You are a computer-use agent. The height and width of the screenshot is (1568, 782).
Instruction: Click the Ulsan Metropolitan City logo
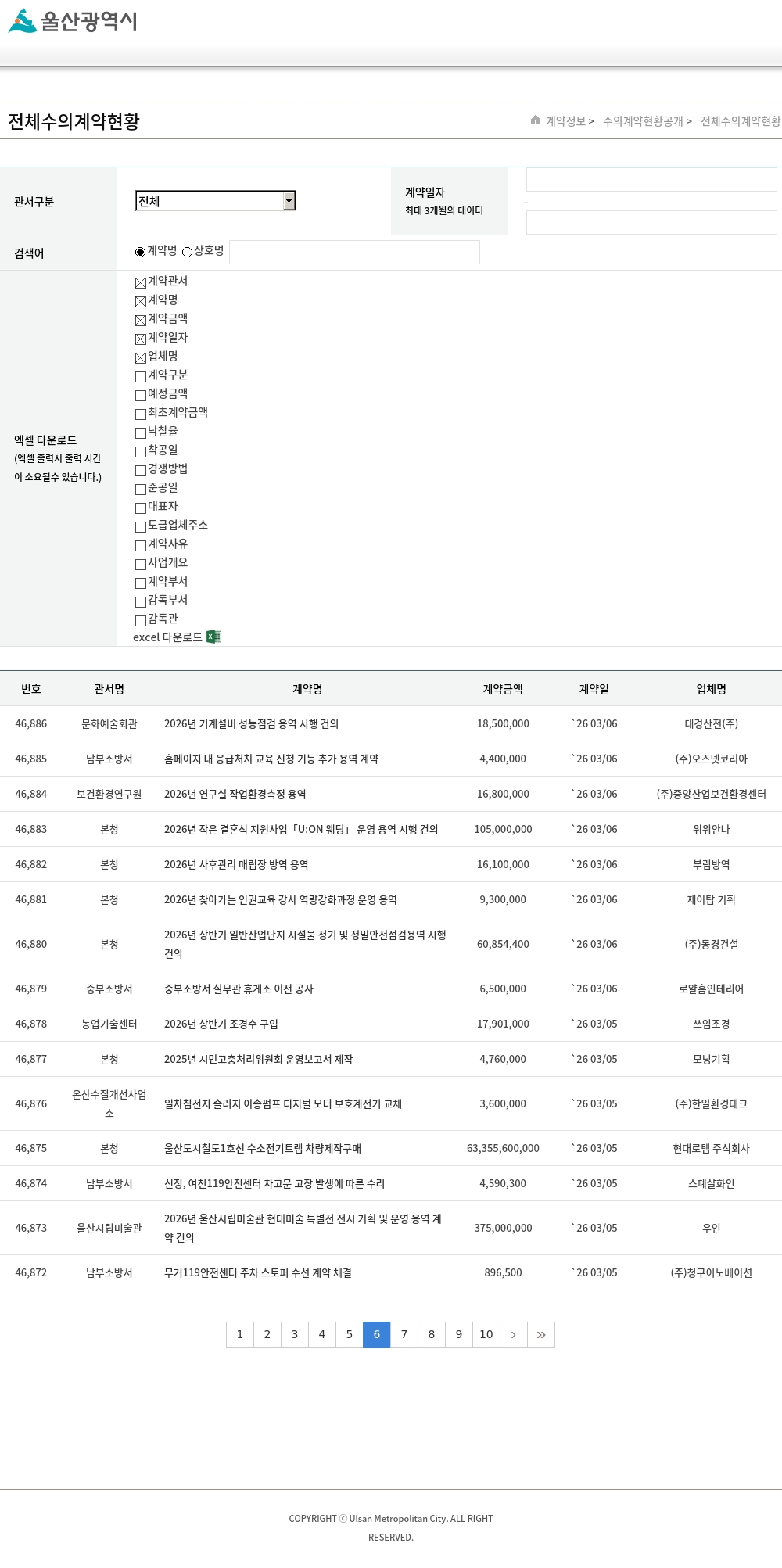tap(73, 21)
